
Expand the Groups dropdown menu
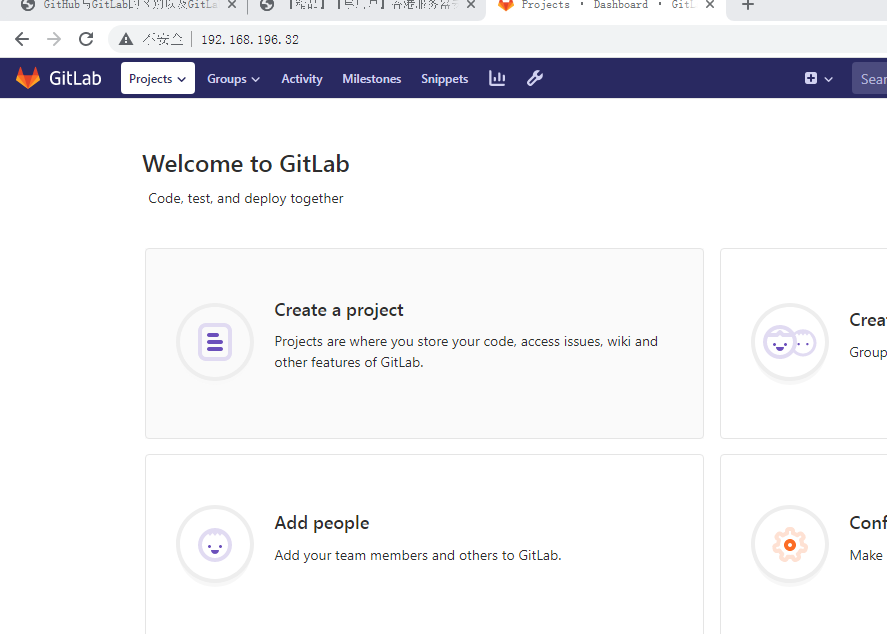[233, 79]
